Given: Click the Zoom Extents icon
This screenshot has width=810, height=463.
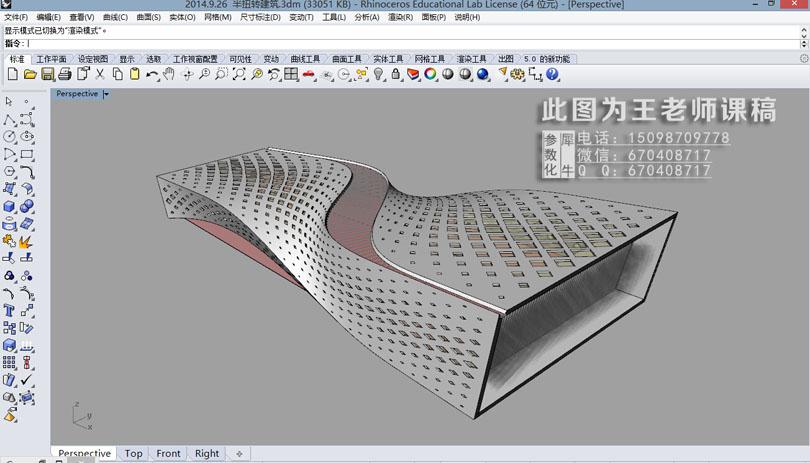Looking at the screenshot, I should 239,74.
